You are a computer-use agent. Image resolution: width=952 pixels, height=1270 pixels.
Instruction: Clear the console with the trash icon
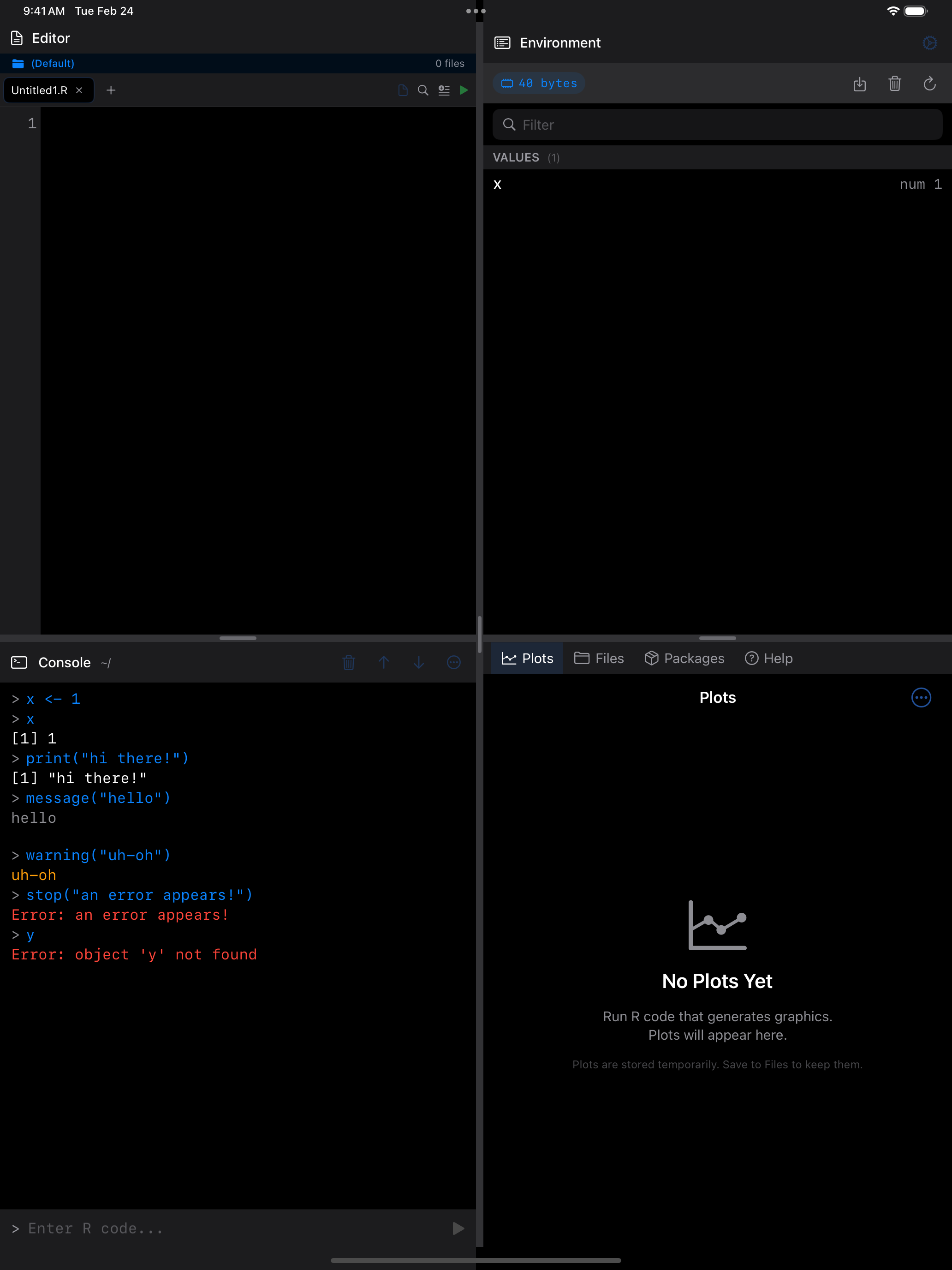349,662
